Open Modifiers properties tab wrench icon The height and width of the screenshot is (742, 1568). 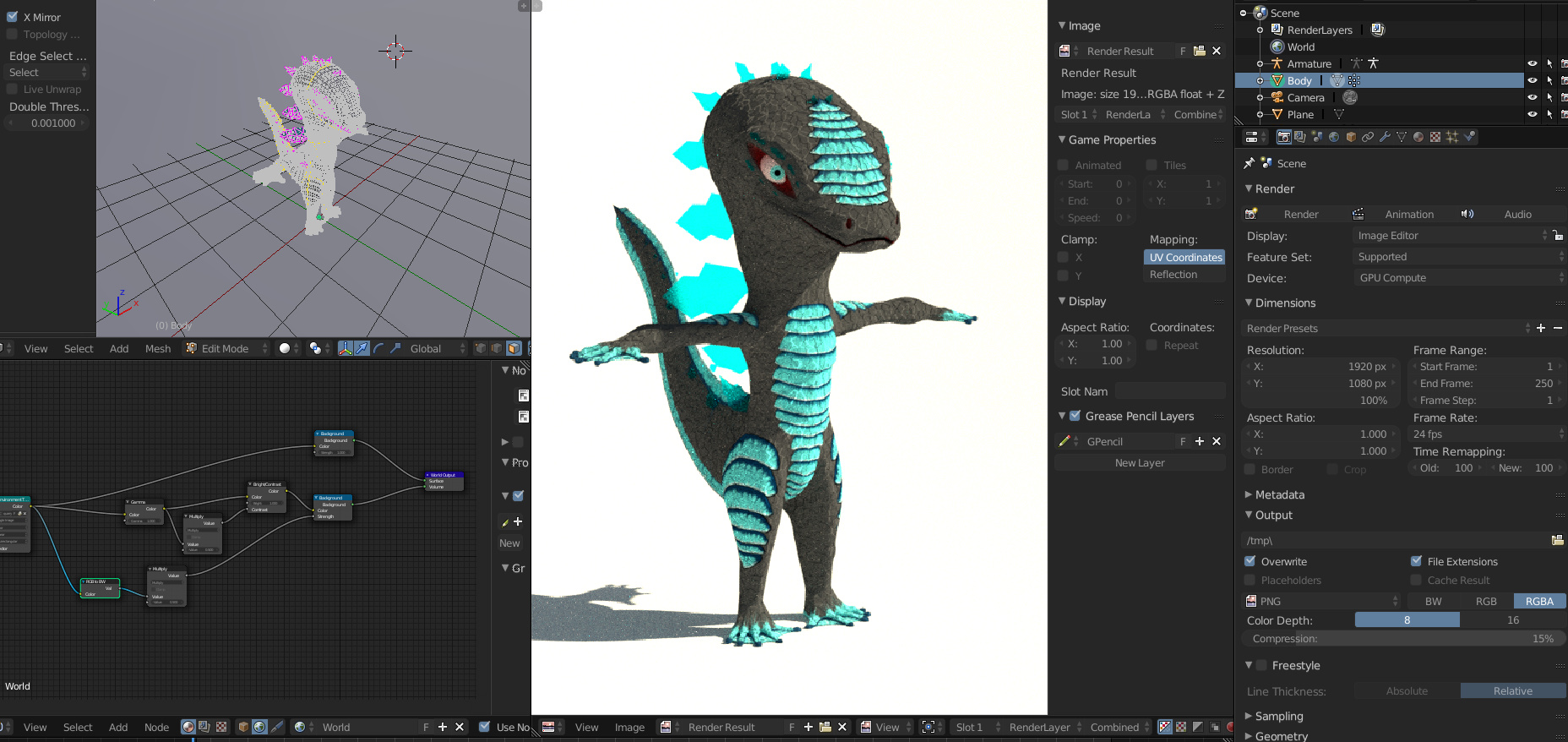(x=1385, y=137)
